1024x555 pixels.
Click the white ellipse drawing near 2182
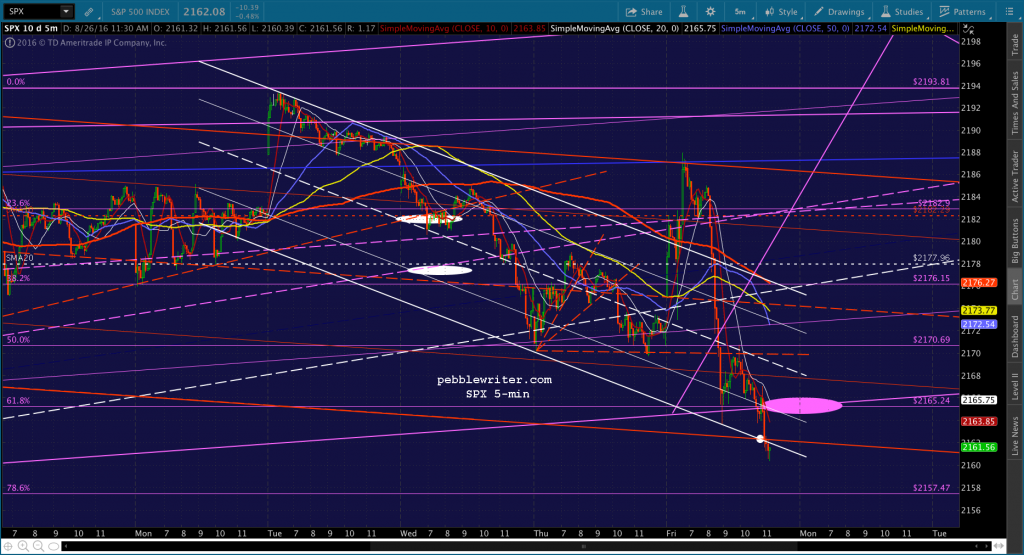pos(429,219)
